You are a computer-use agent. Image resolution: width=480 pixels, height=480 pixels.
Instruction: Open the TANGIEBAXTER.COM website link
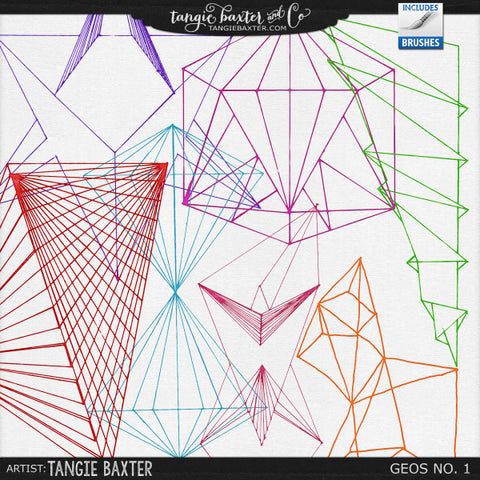[x=247, y=28]
